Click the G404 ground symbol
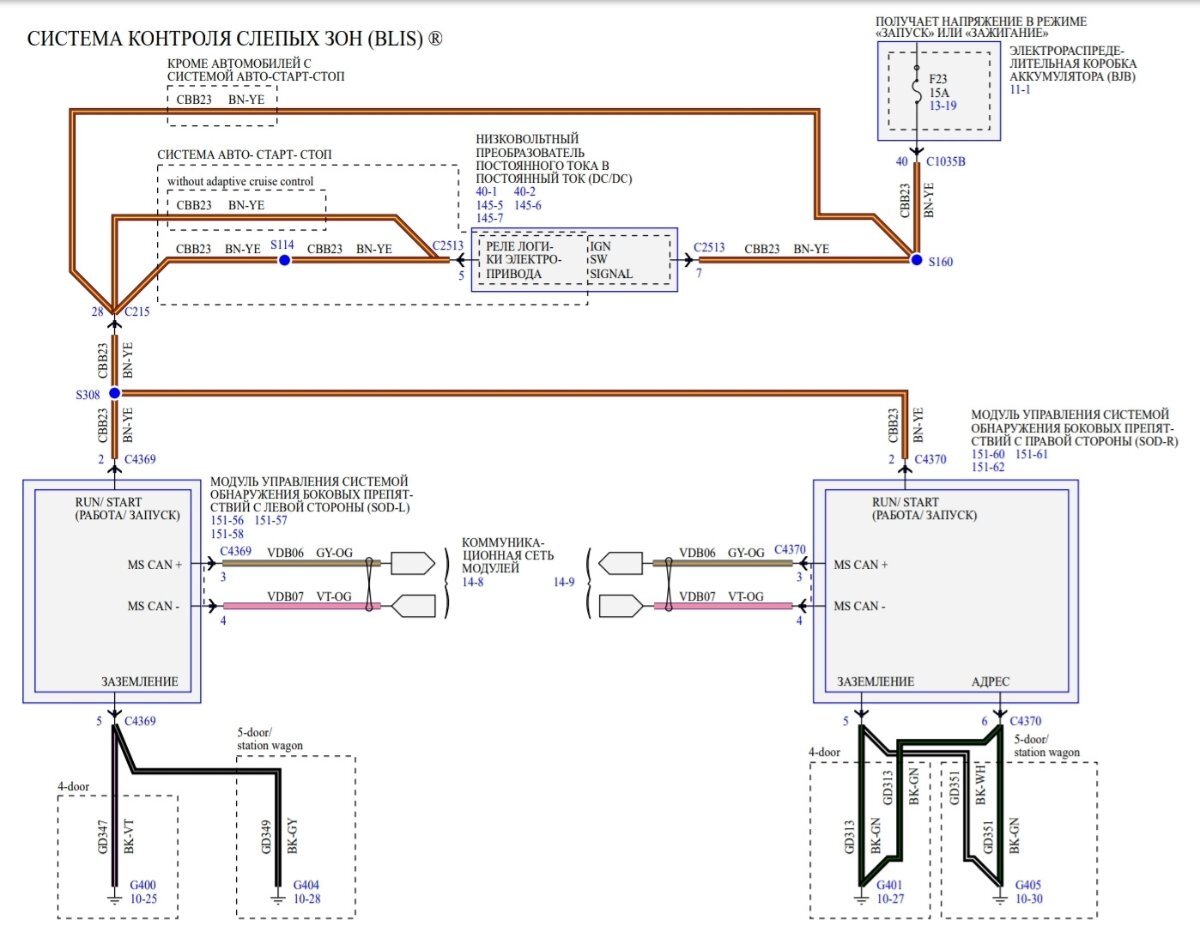 (278, 897)
